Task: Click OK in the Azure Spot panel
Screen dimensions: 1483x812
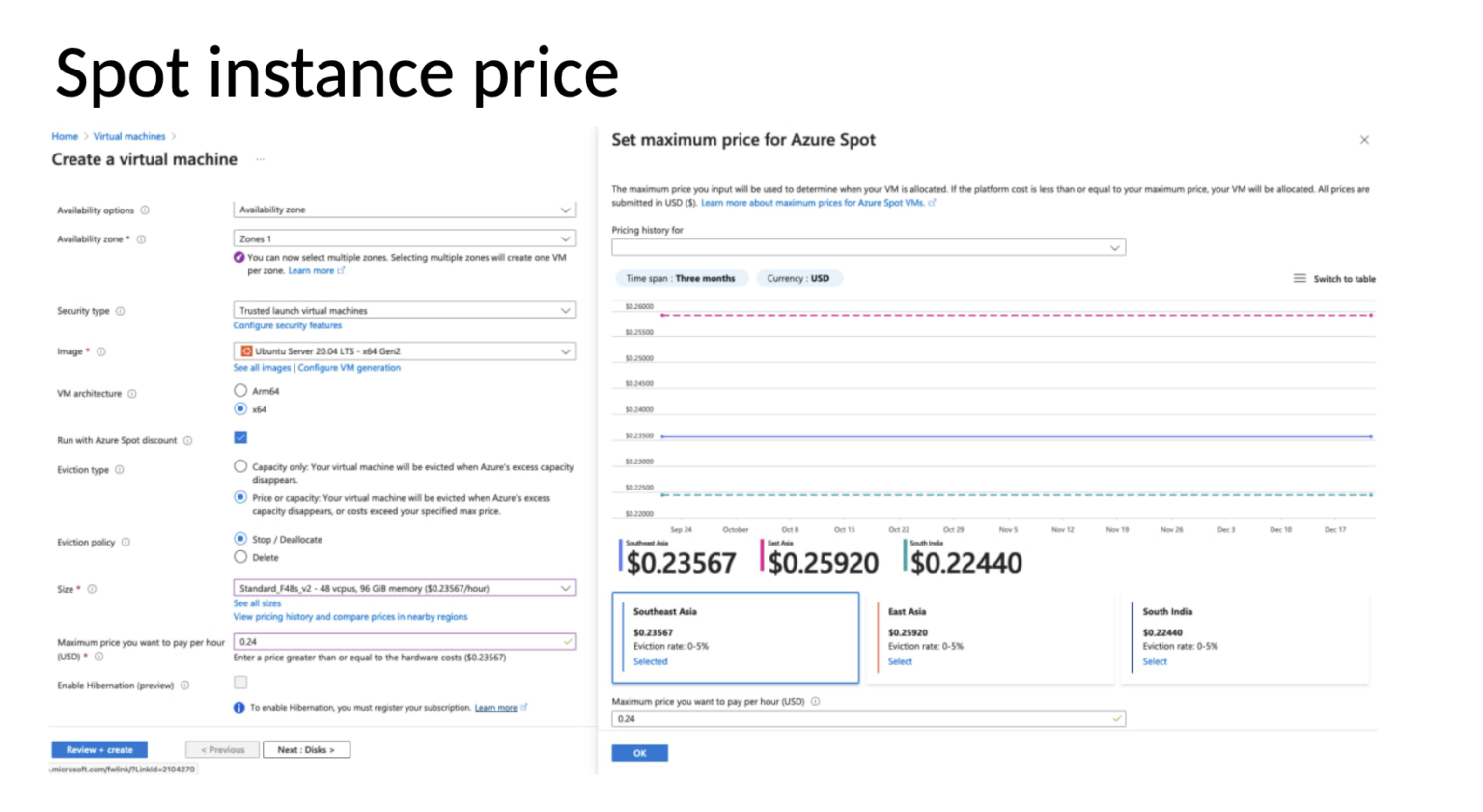Action: click(x=639, y=753)
